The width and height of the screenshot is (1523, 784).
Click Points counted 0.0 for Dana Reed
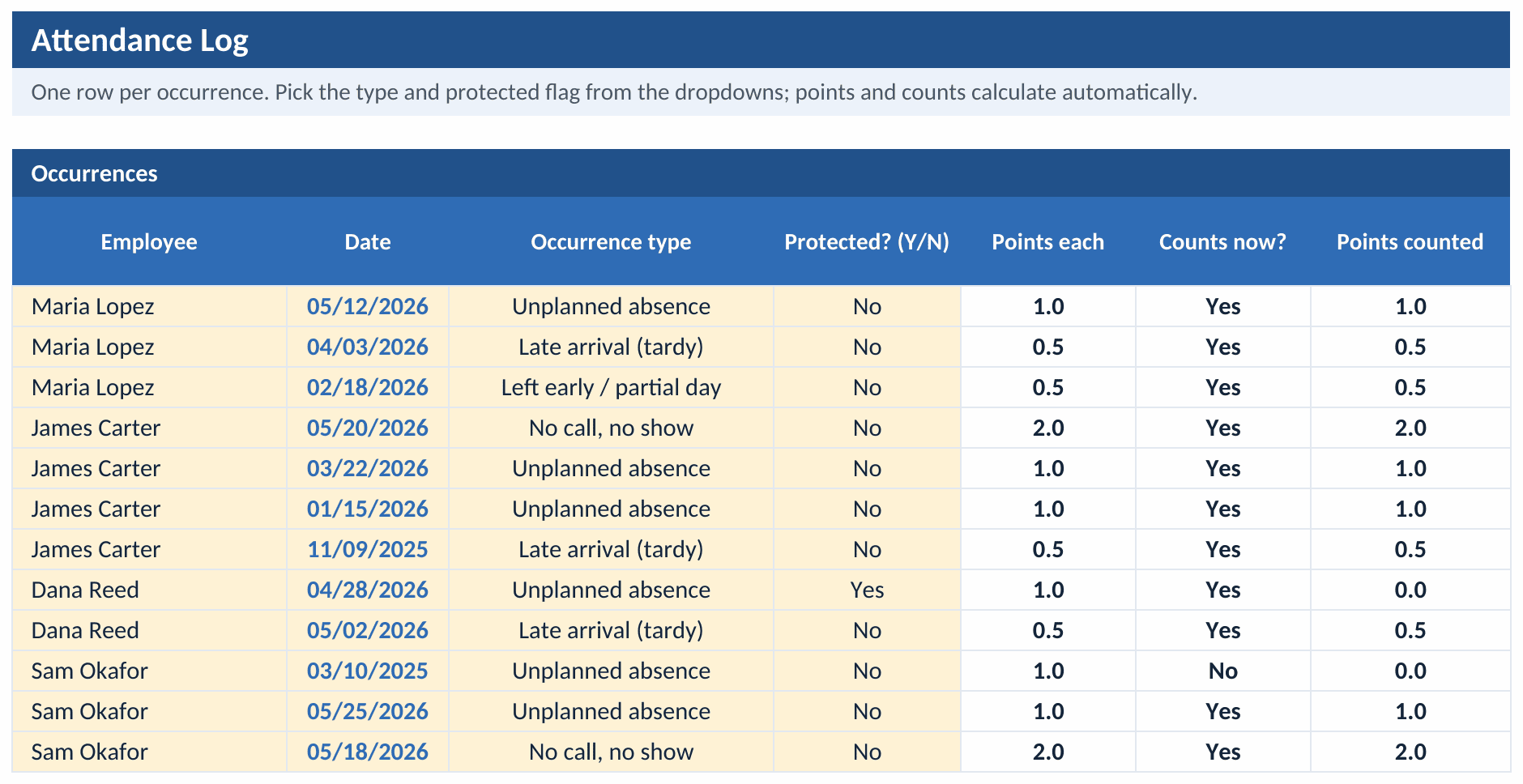click(x=1410, y=590)
